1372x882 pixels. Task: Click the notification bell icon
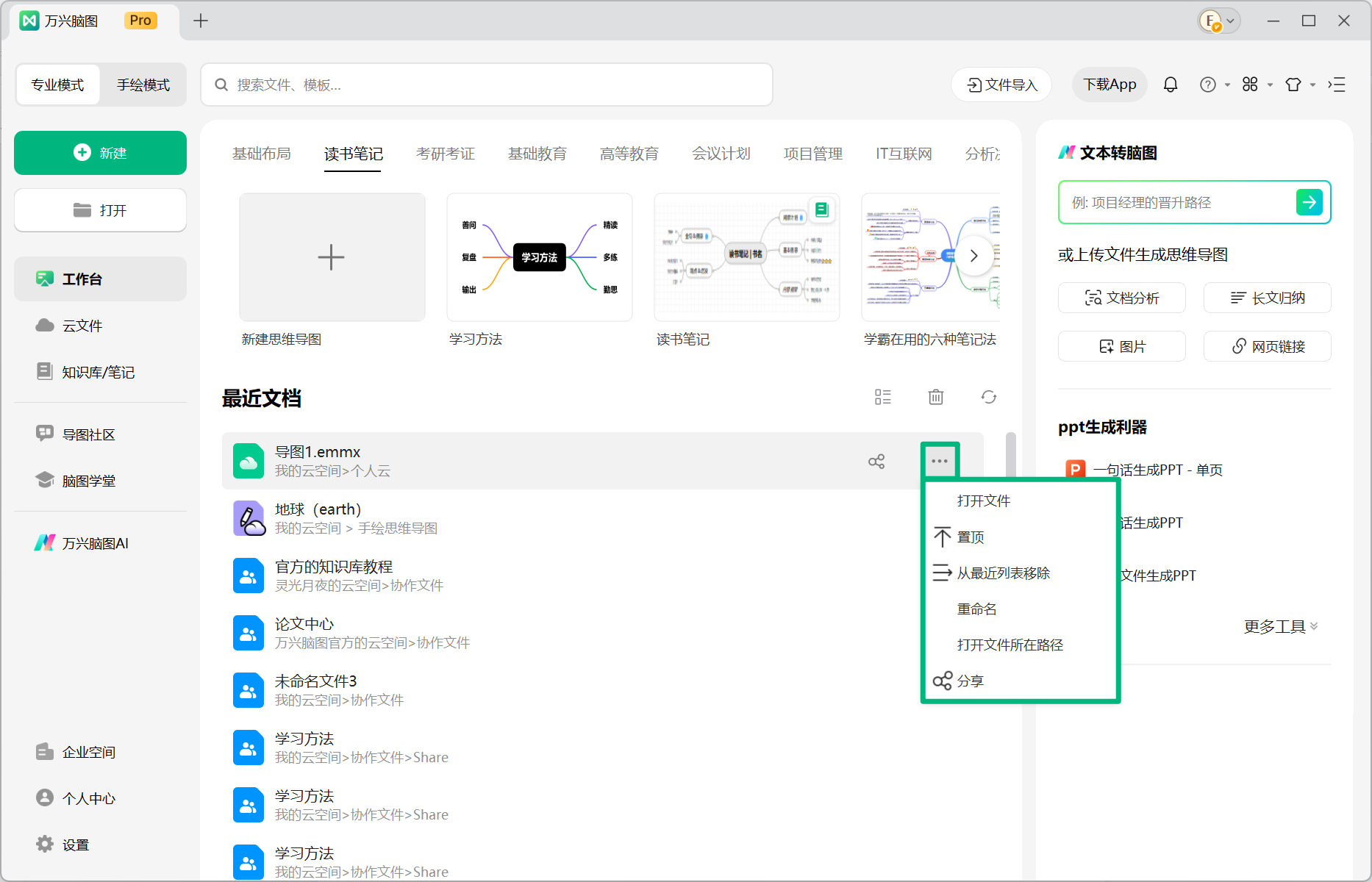[1171, 85]
